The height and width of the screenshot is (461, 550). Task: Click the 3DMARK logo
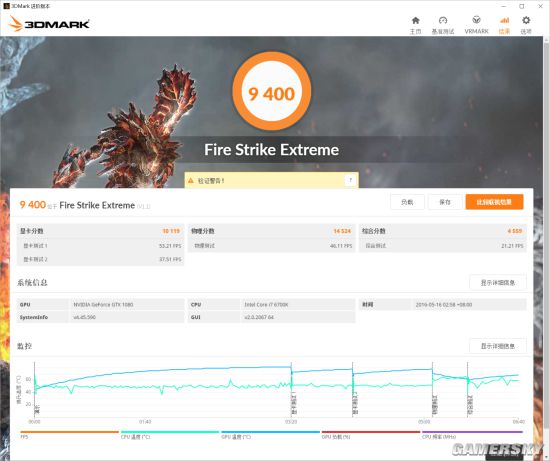(49, 24)
